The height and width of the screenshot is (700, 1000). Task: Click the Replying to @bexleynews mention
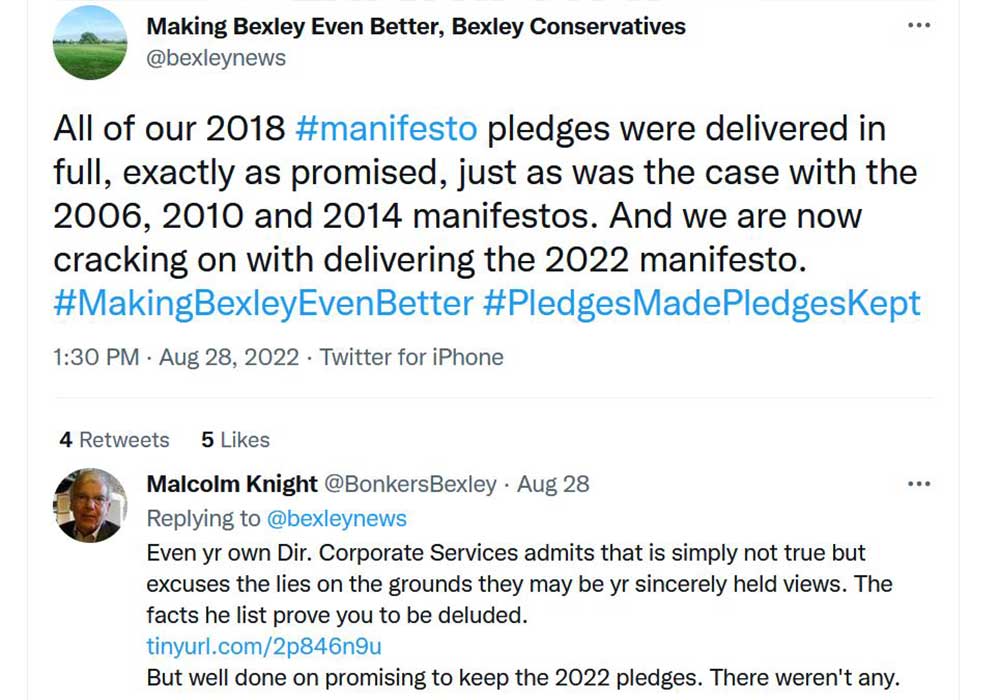[337, 518]
